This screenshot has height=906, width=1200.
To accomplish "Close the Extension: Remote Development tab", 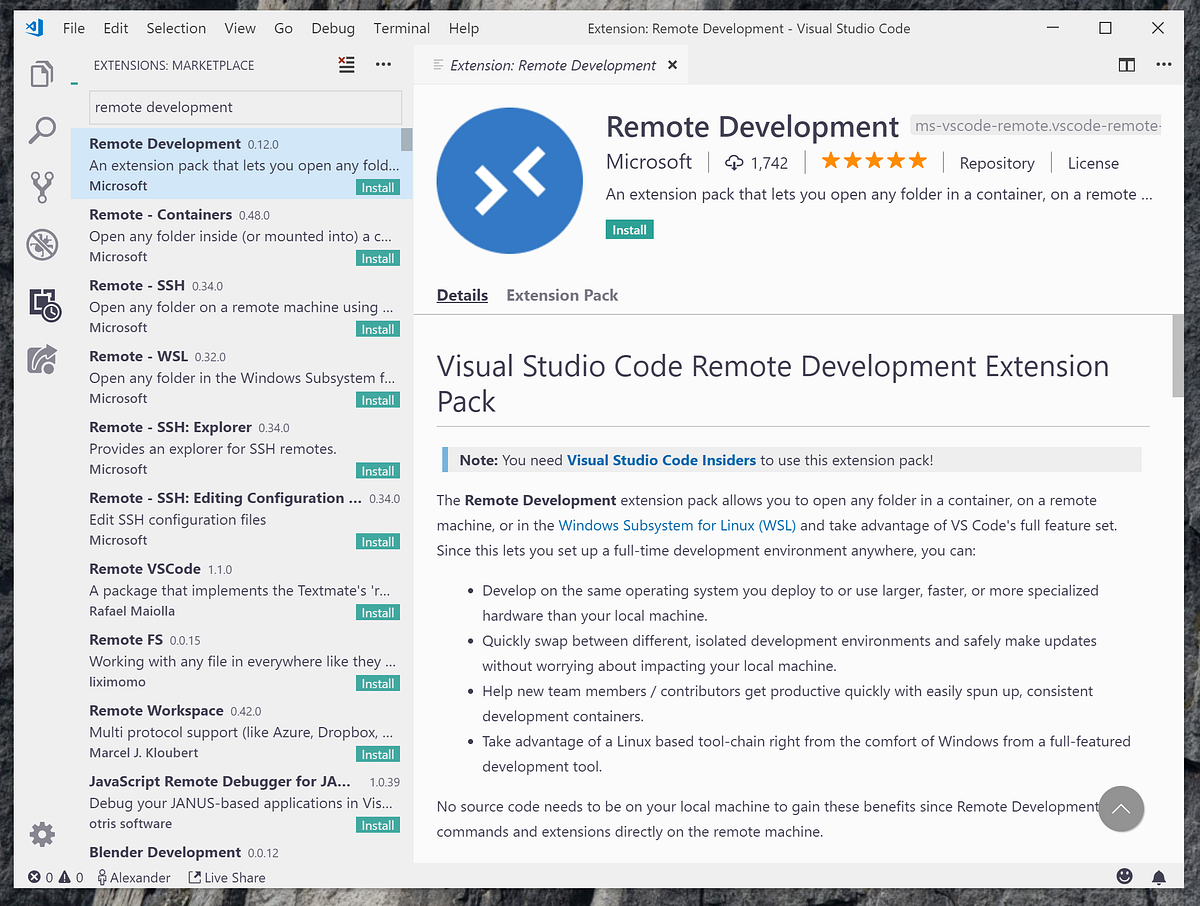I will (672, 65).
